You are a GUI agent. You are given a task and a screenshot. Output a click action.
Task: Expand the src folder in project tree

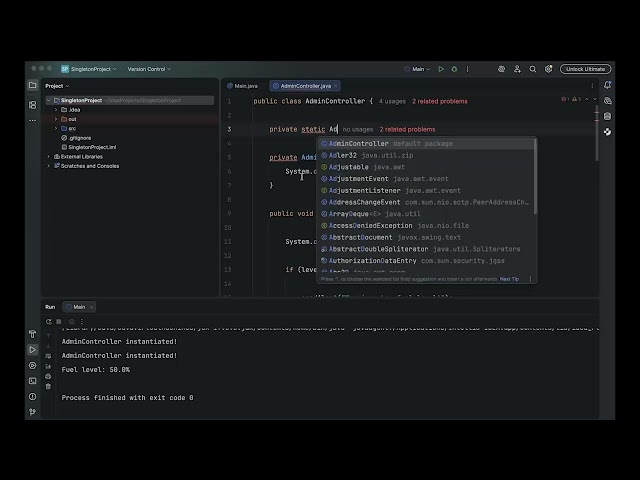(x=56, y=128)
